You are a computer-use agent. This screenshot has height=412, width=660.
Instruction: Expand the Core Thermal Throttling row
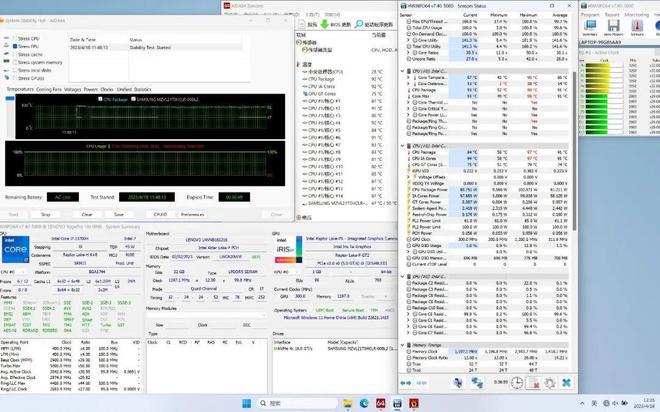pos(408,102)
